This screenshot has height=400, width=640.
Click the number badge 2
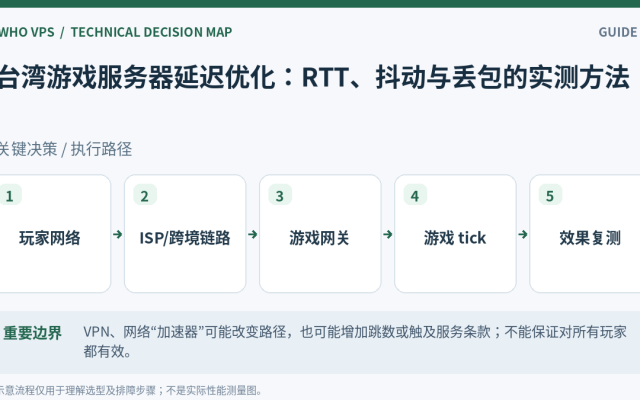pos(145,196)
